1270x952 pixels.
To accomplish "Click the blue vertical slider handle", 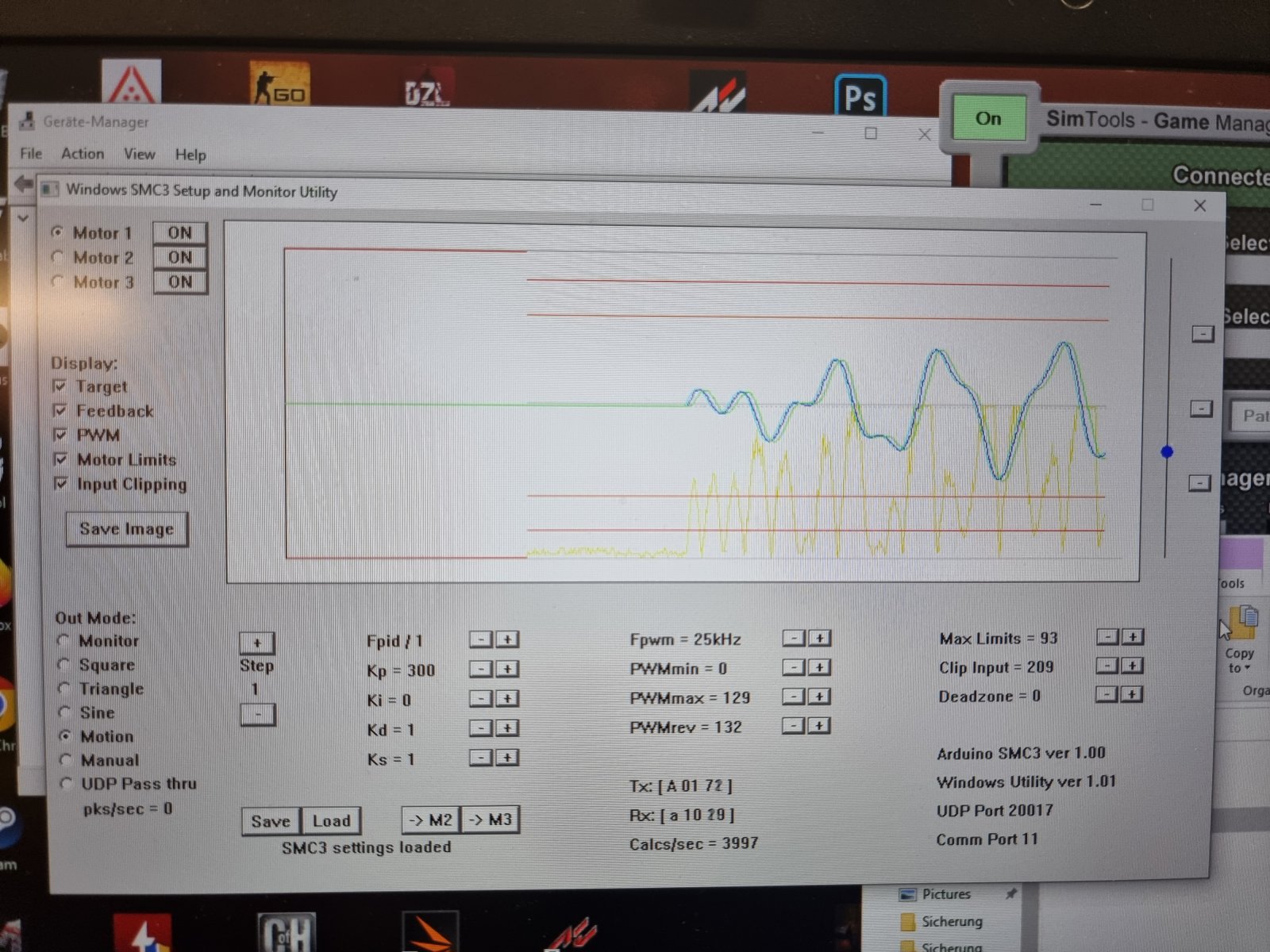I will (x=1167, y=452).
